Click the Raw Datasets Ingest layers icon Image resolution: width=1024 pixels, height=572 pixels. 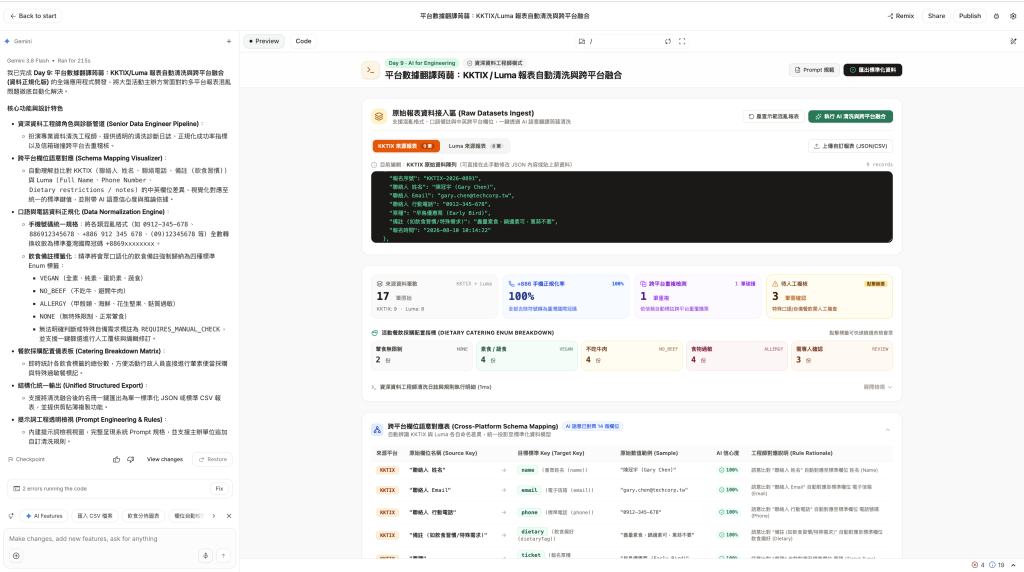pos(379,117)
